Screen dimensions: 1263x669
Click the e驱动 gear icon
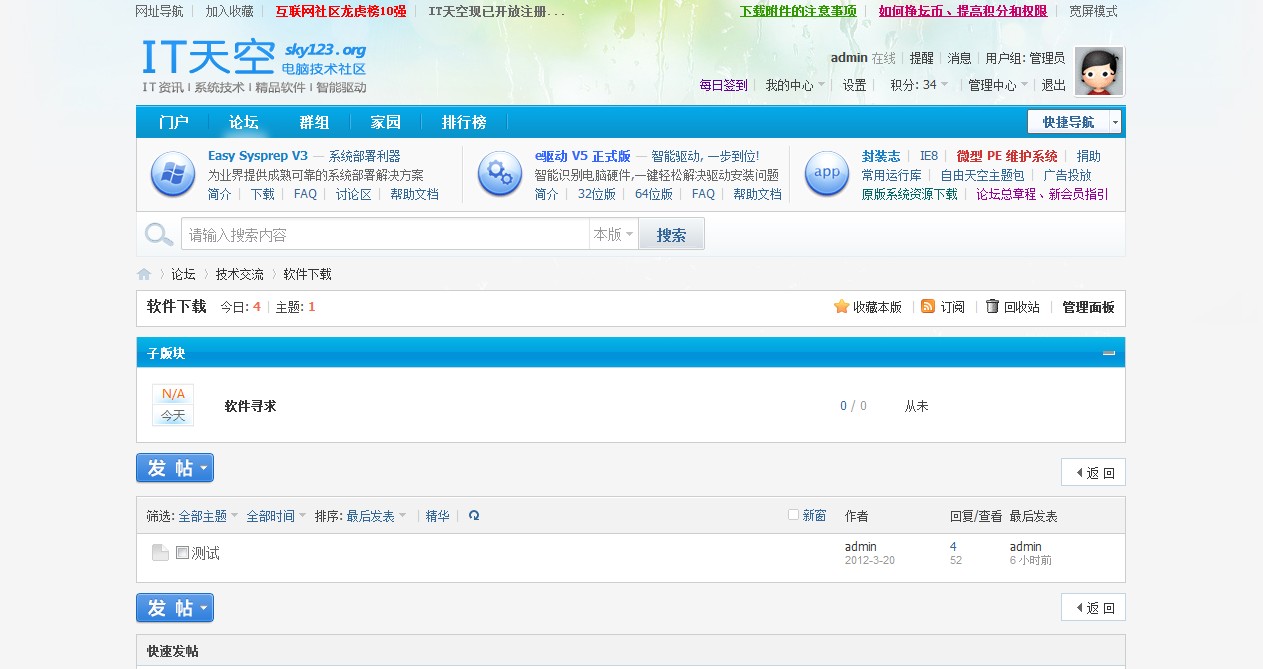[x=499, y=174]
